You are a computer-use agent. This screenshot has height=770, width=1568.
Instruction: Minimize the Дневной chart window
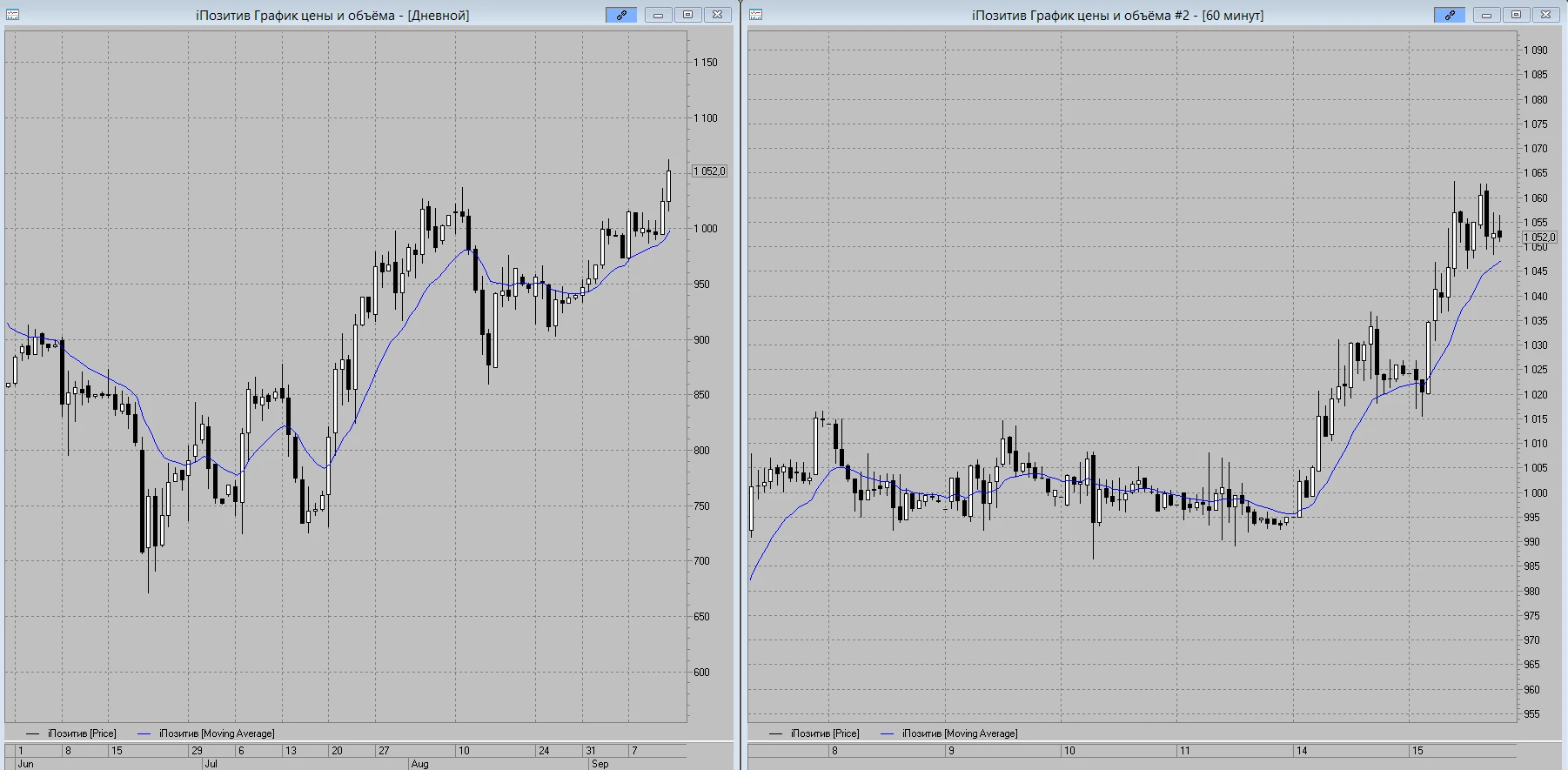[658, 15]
